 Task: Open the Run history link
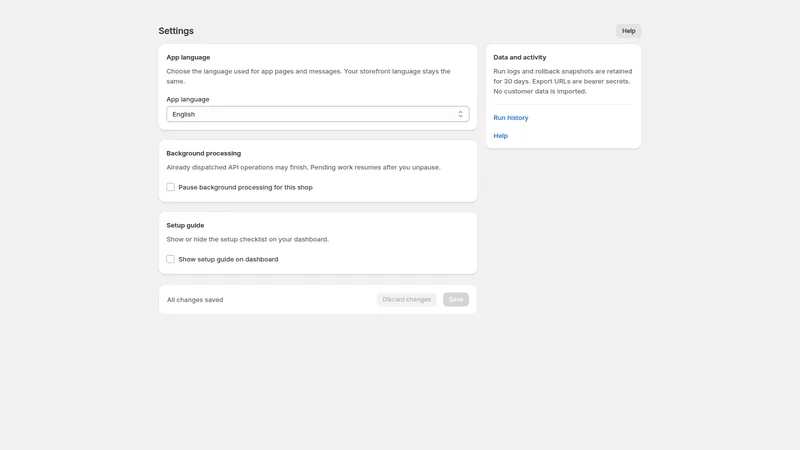(x=511, y=118)
